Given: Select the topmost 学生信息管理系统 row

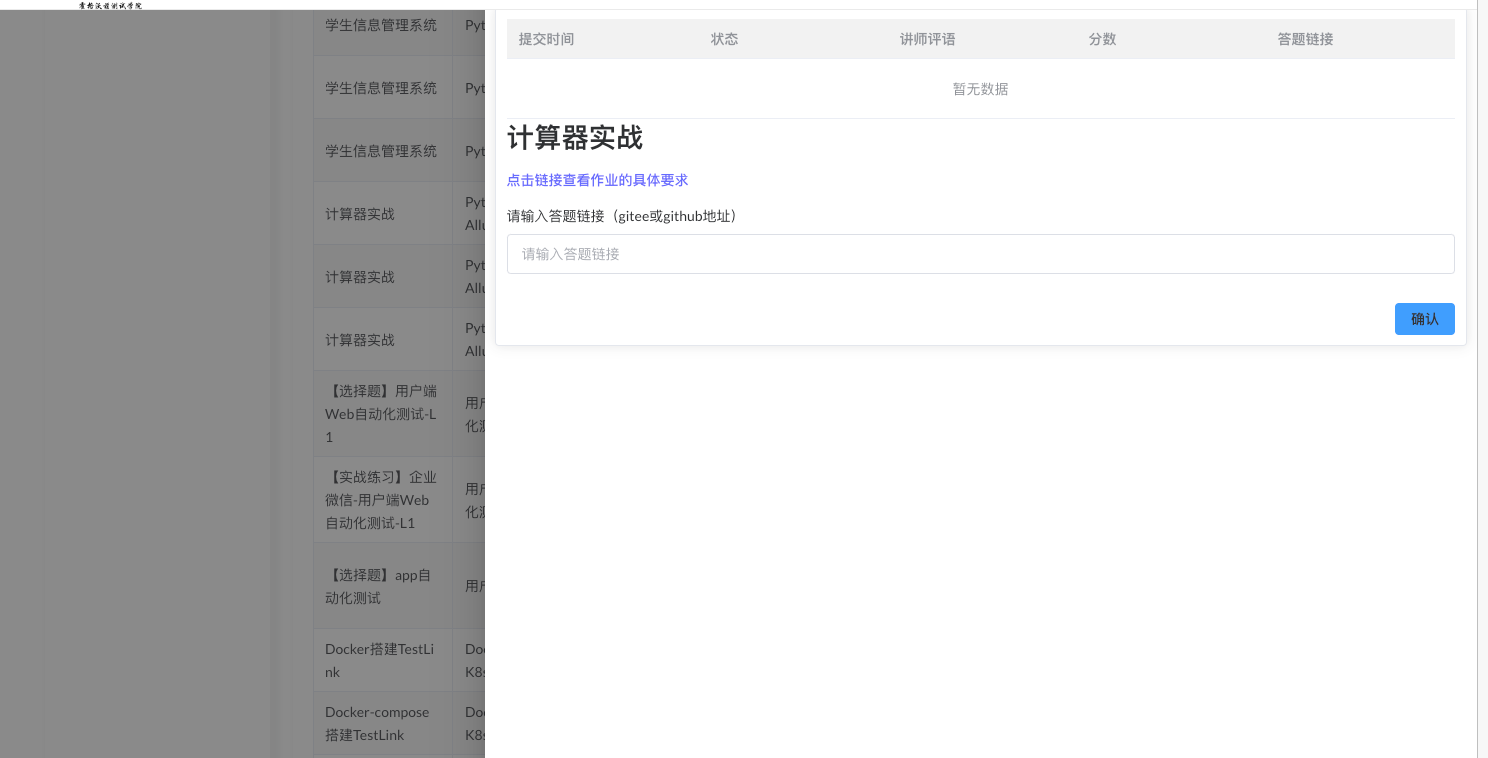Looking at the screenshot, I should [381, 25].
